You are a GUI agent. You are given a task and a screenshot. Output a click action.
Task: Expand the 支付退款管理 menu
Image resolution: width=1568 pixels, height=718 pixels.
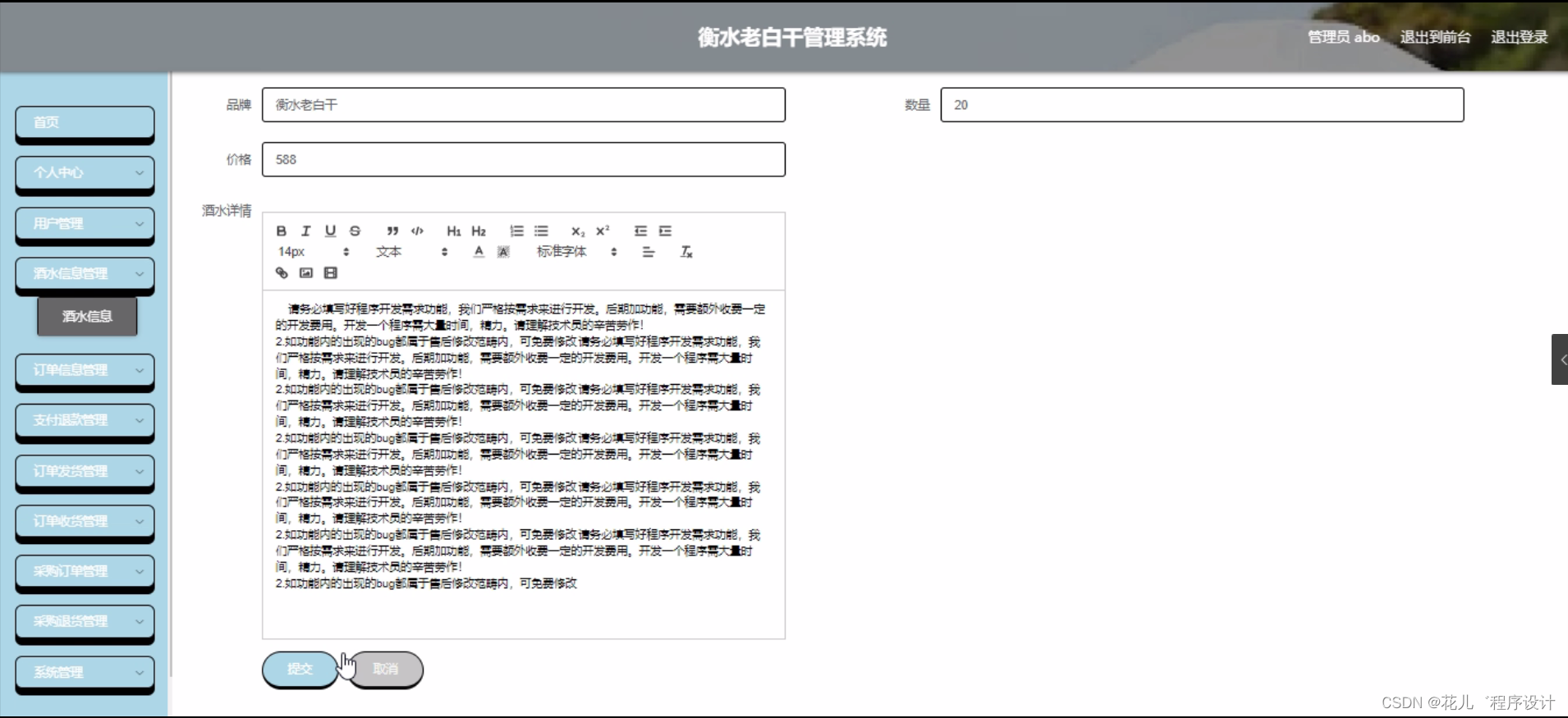85,420
